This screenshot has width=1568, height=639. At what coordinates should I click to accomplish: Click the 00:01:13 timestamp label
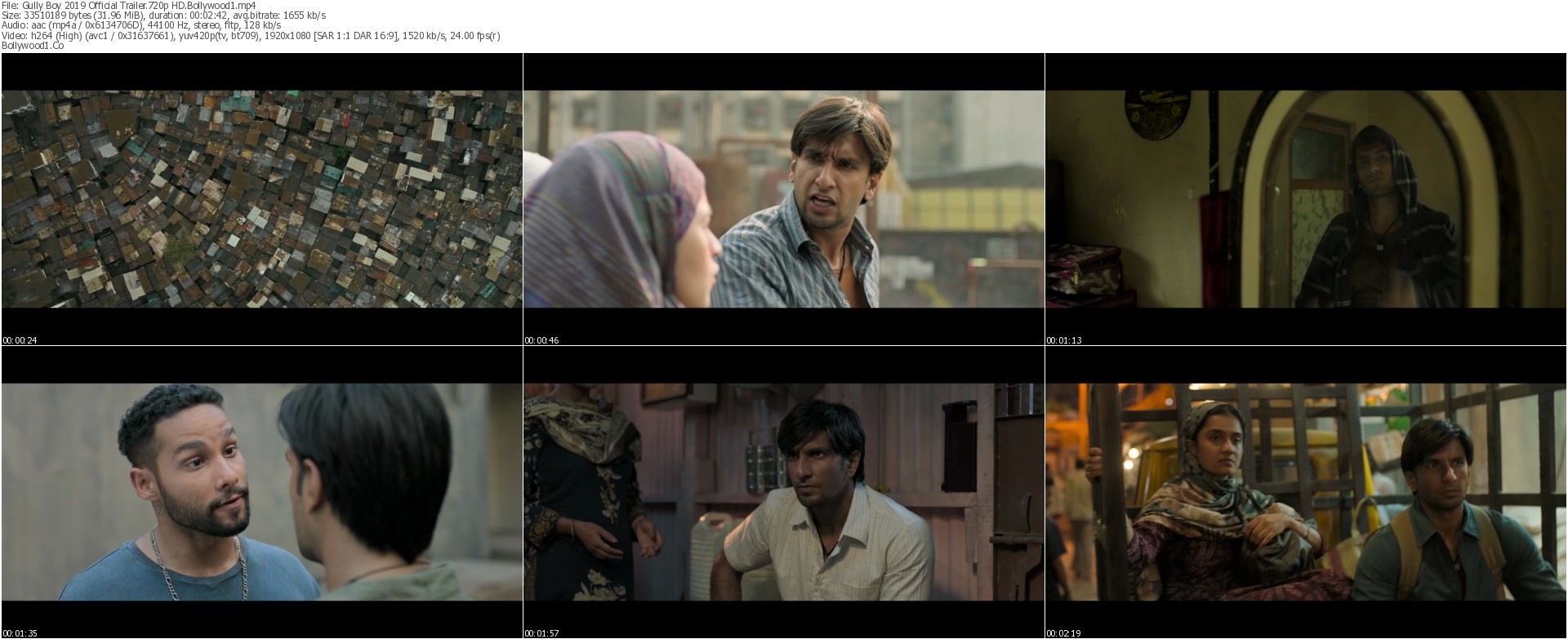pos(1063,340)
